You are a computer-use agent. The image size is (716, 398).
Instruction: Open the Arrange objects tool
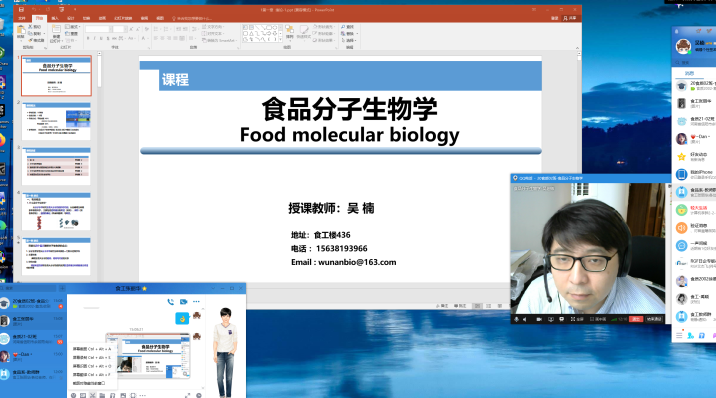290,33
